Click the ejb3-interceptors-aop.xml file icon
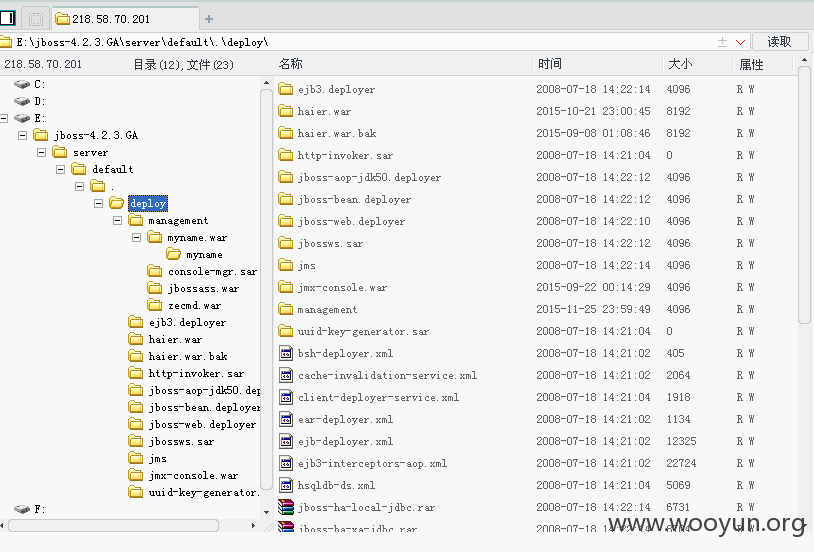This screenshot has height=552, width=814. [x=286, y=463]
